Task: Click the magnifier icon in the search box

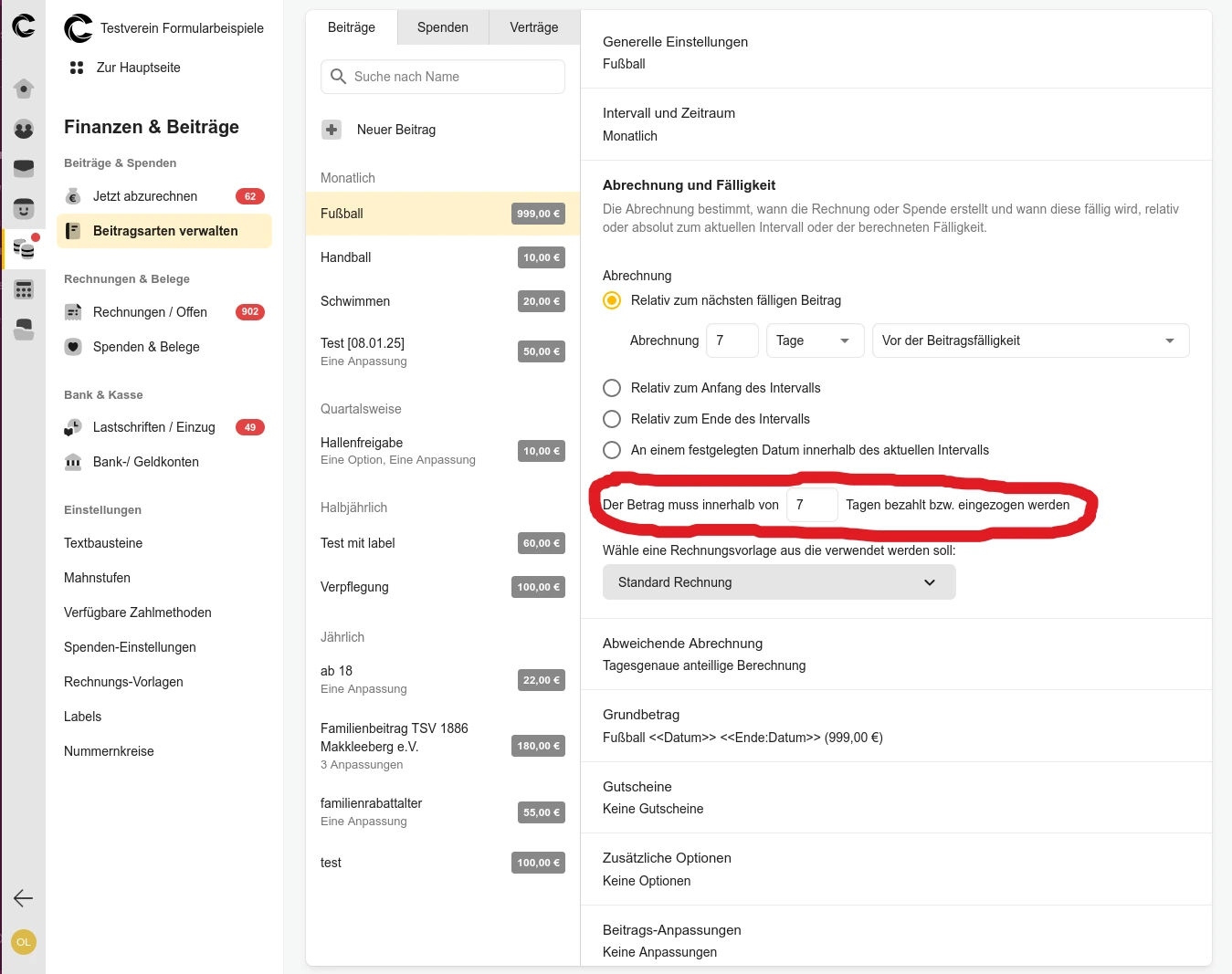Action: pos(338,77)
